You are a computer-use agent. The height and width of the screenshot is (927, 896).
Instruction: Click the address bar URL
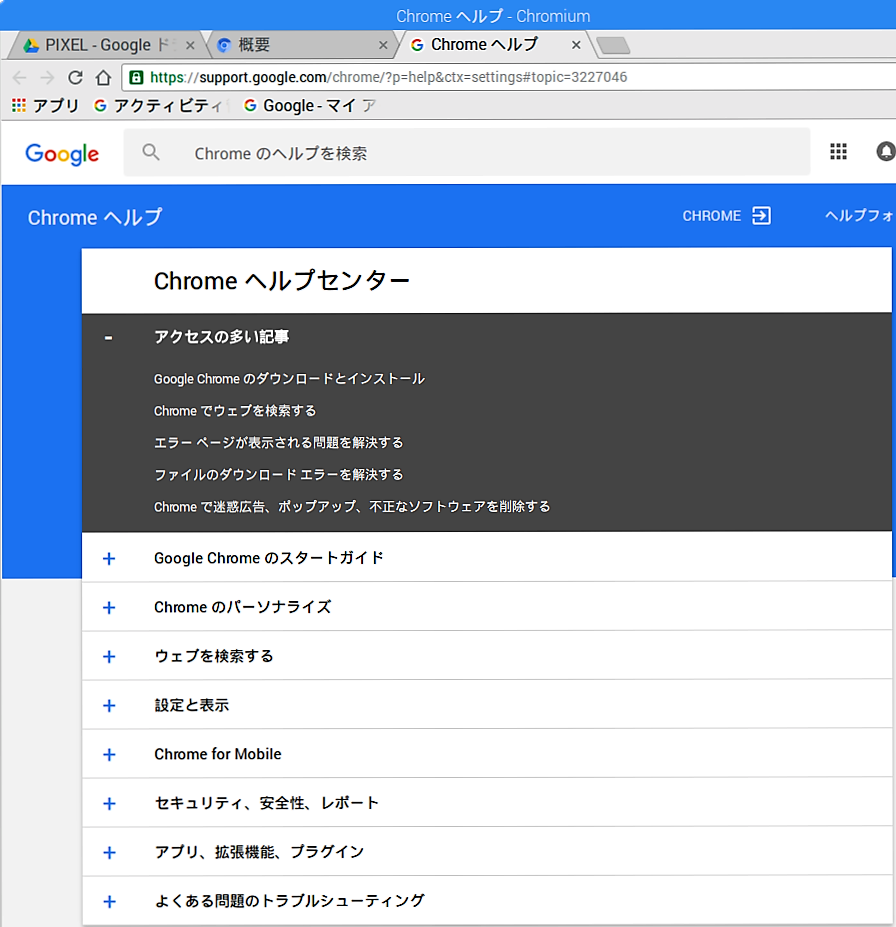389,77
